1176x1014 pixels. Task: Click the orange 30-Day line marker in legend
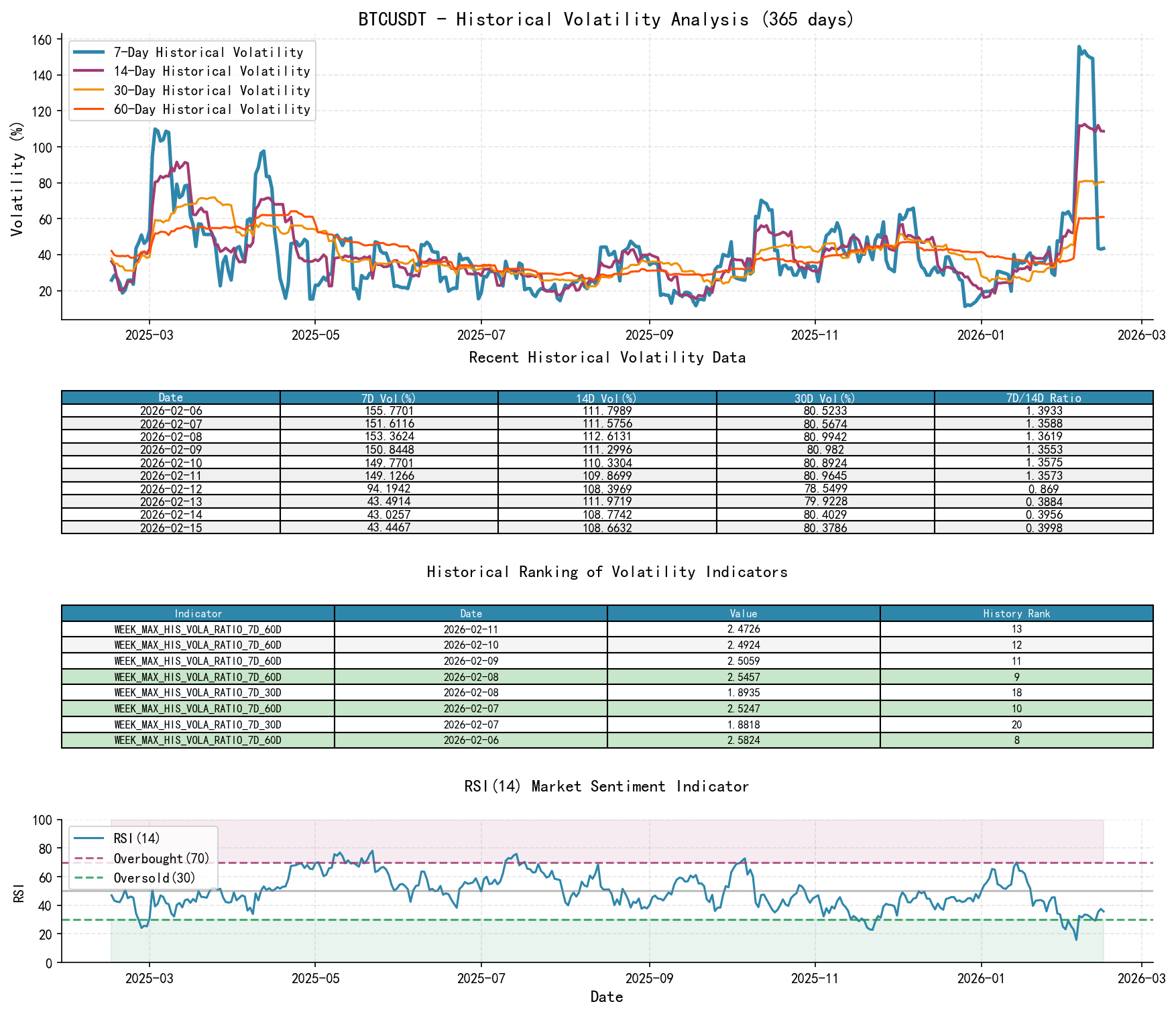click(x=88, y=90)
